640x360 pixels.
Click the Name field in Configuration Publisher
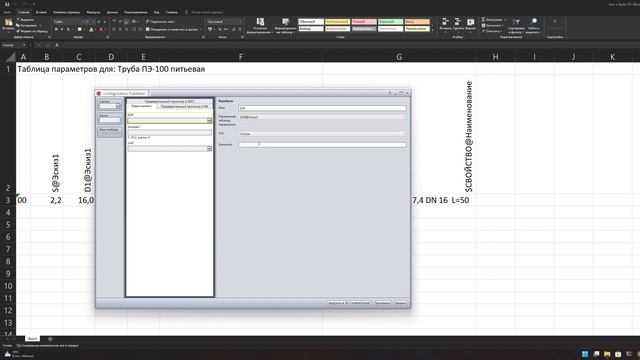[322, 108]
